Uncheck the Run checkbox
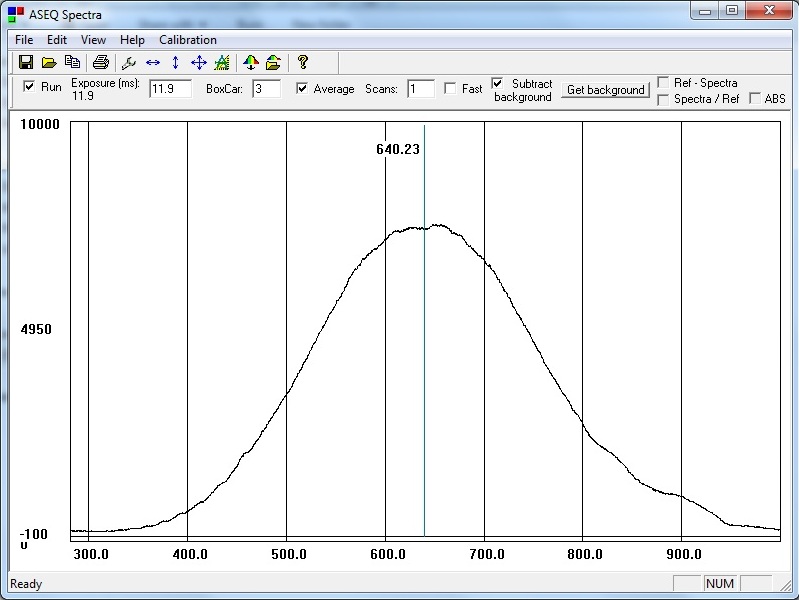Viewport: 799px width, 600px height. click(29, 87)
